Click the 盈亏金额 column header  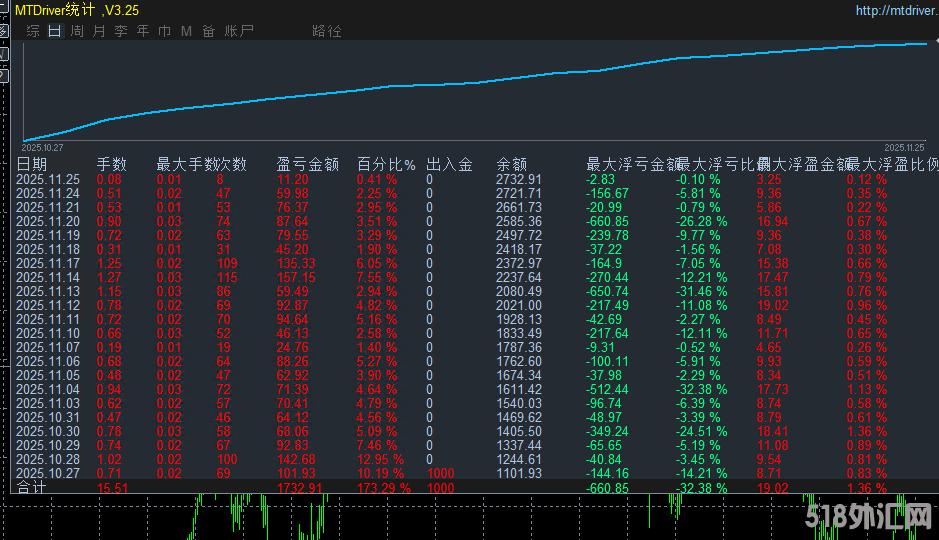point(307,164)
